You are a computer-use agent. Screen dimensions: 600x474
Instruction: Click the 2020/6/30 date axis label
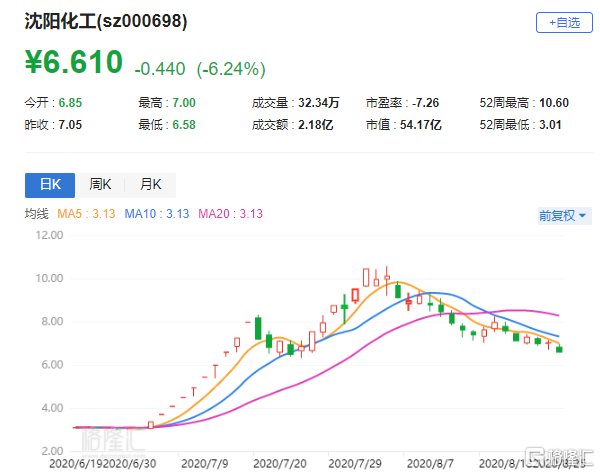pyautogui.click(x=129, y=464)
